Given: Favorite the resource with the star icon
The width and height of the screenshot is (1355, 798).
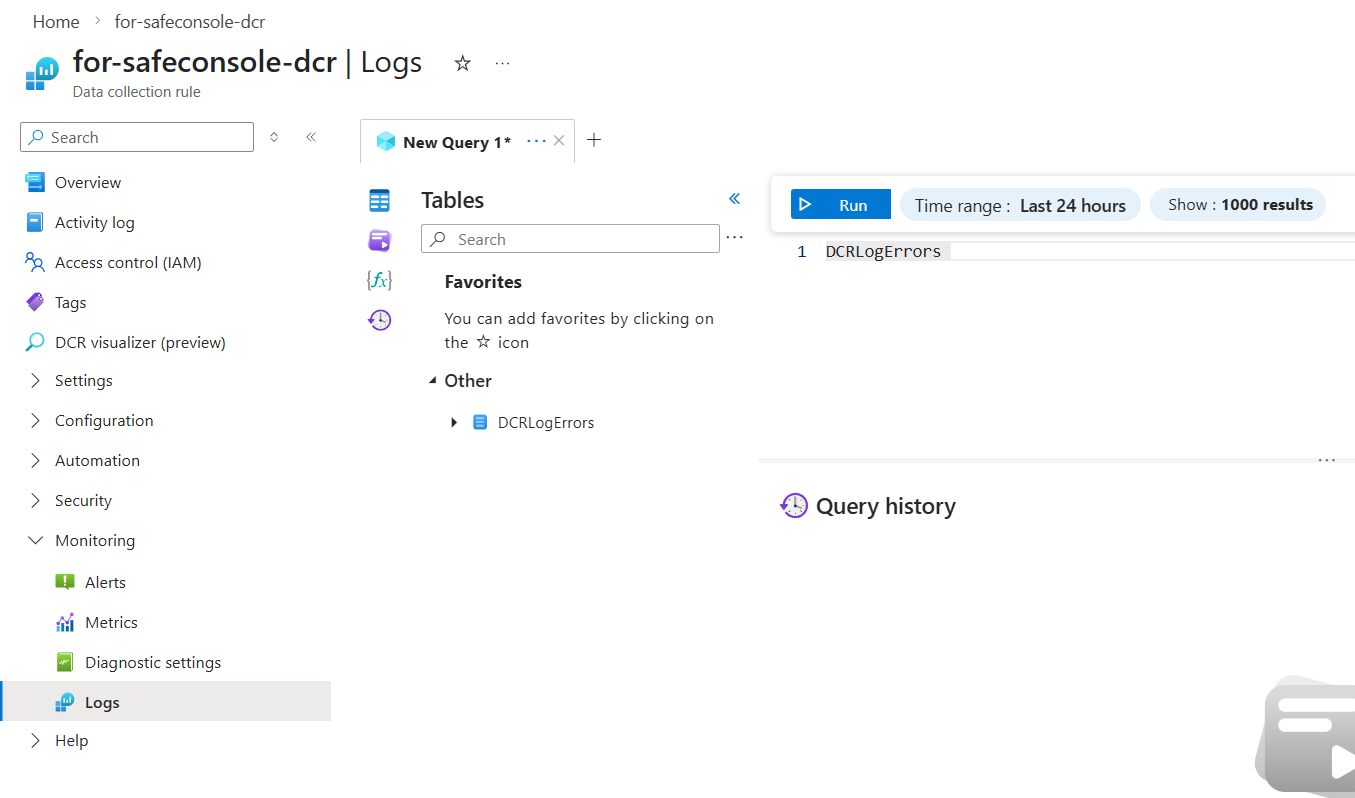Looking at the screenshot, I should 462,63.
